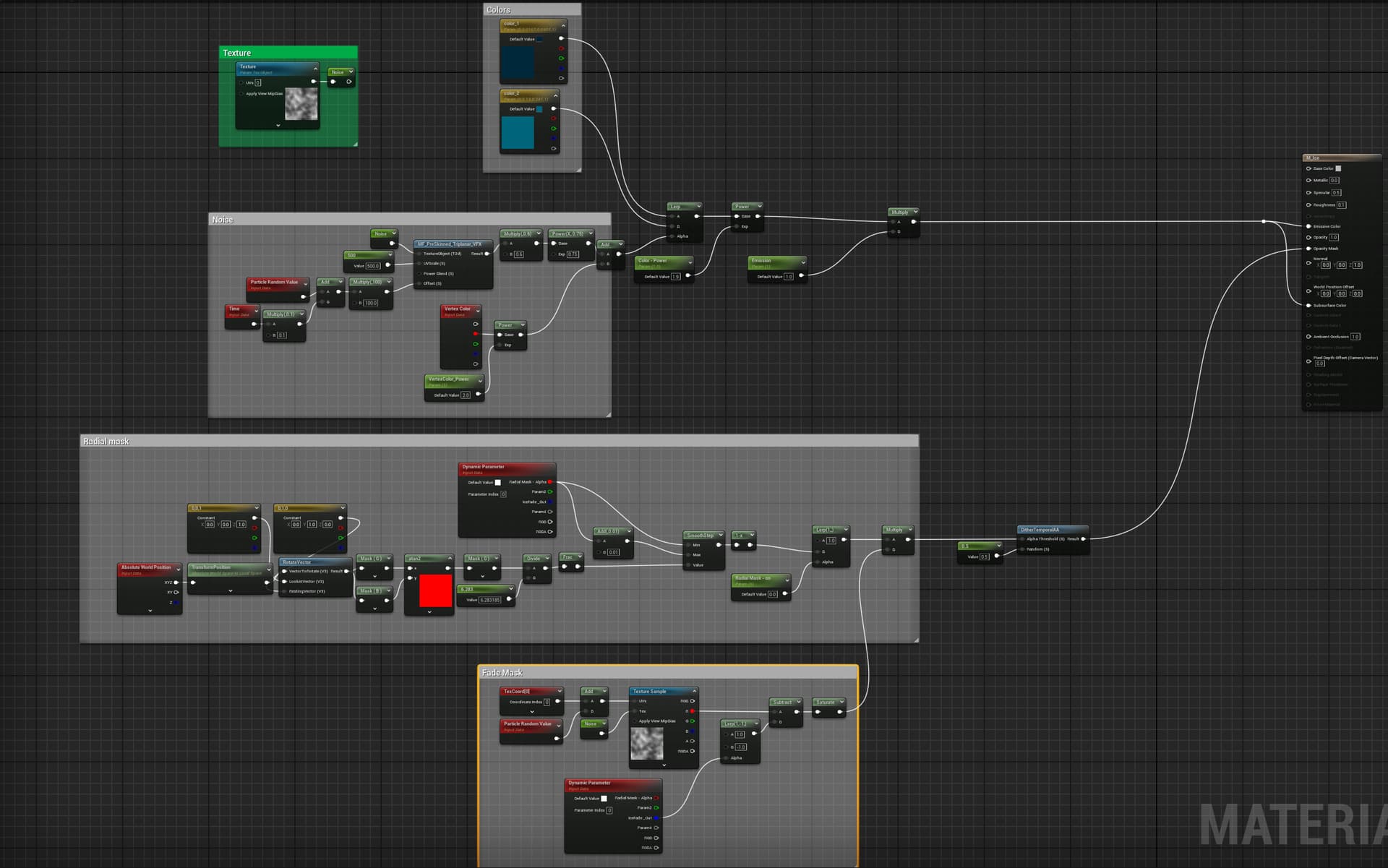This screenshot has height=868, width=1388.
Task: Click the teal color_2 swatch preview
Action: click(x=518, y=132)
